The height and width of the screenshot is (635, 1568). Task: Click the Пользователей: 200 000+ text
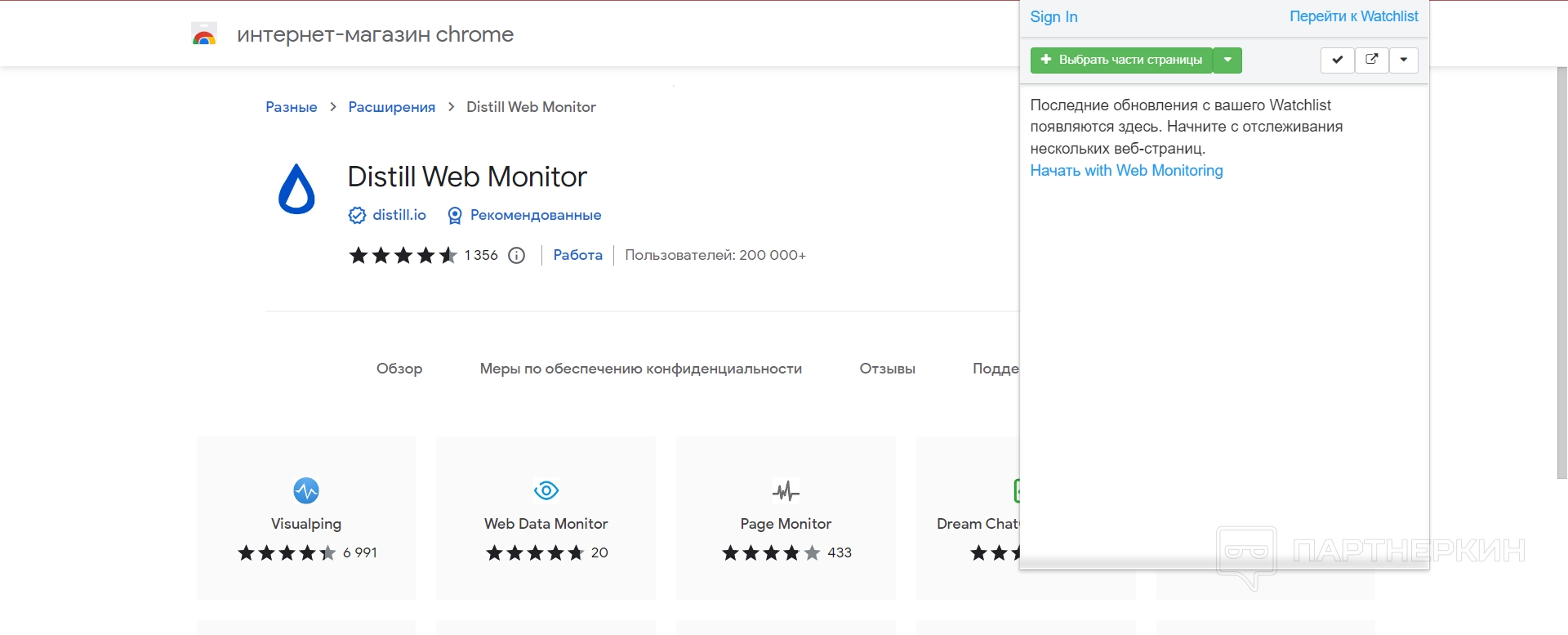[715, 255]
